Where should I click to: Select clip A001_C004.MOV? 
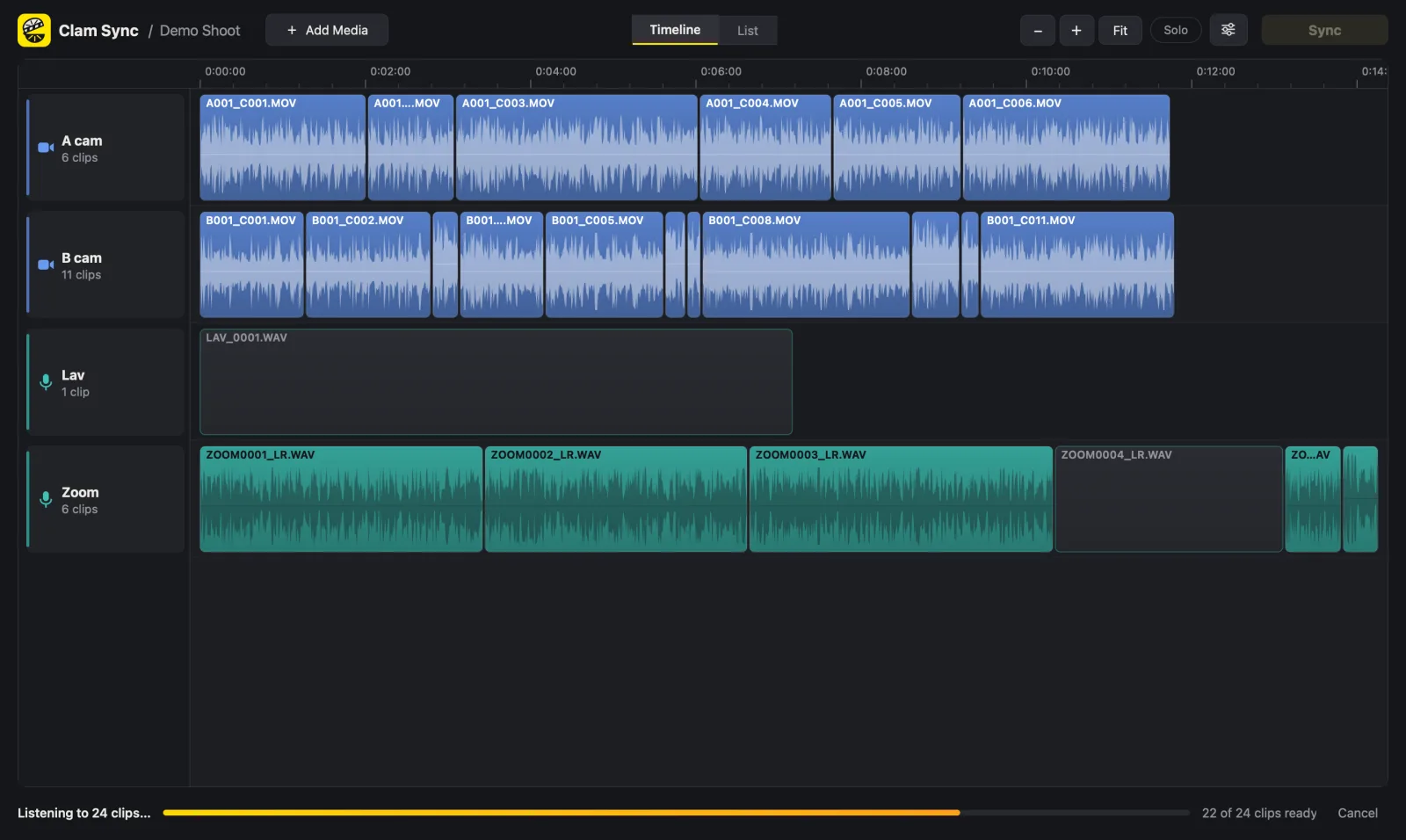765,148
